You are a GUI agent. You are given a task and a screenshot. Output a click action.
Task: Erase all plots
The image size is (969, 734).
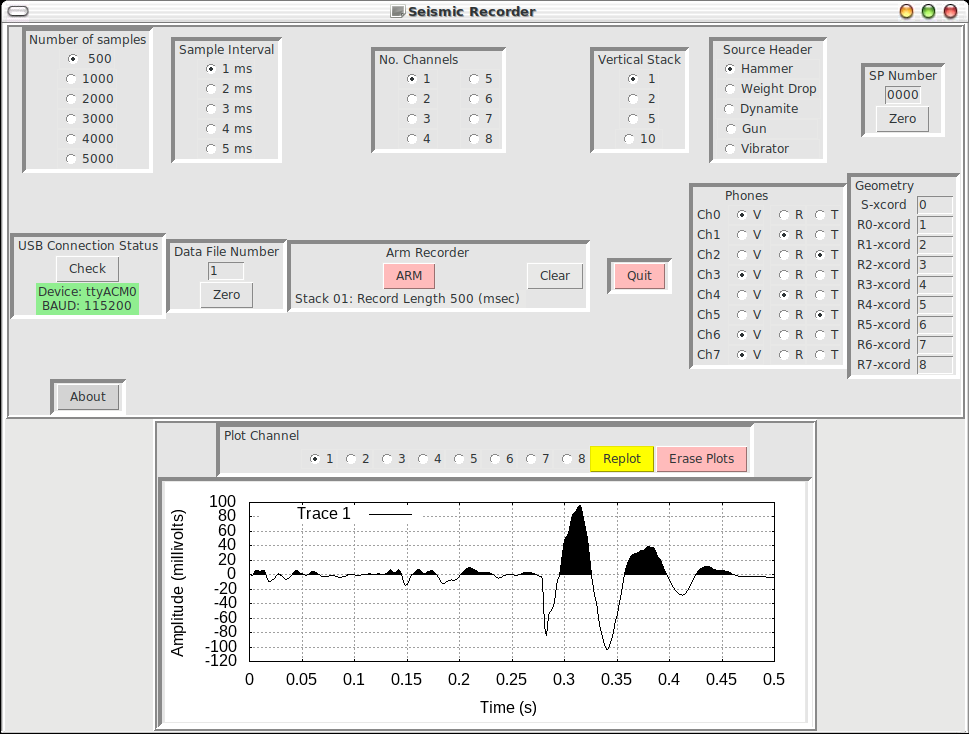coord(701,458)
